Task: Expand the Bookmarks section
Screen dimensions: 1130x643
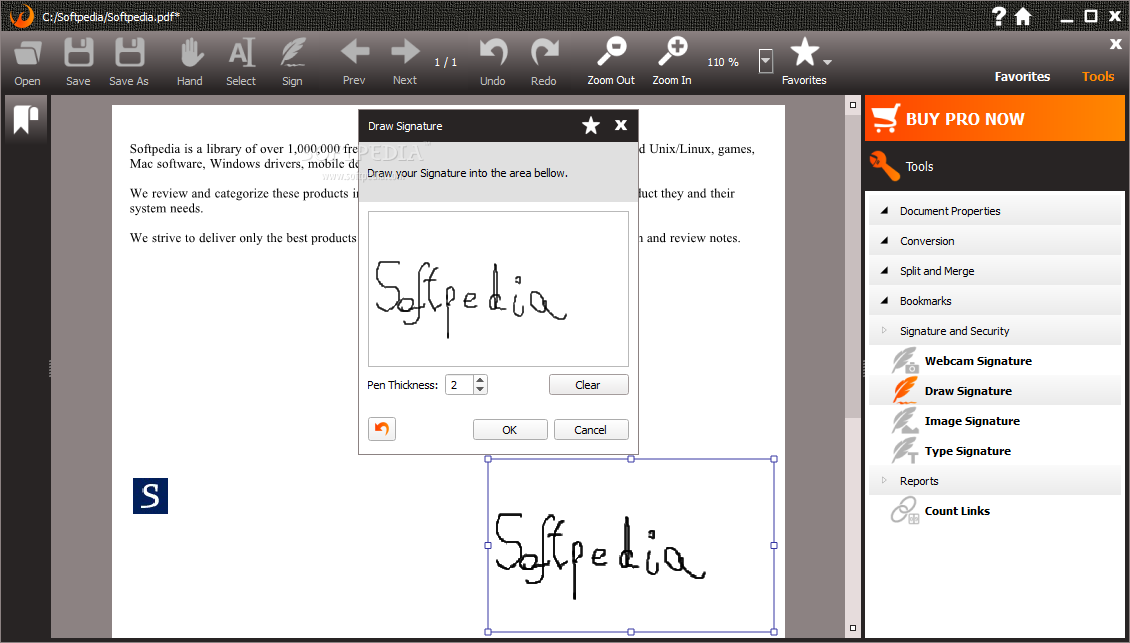Action: [x=995, y=301]
